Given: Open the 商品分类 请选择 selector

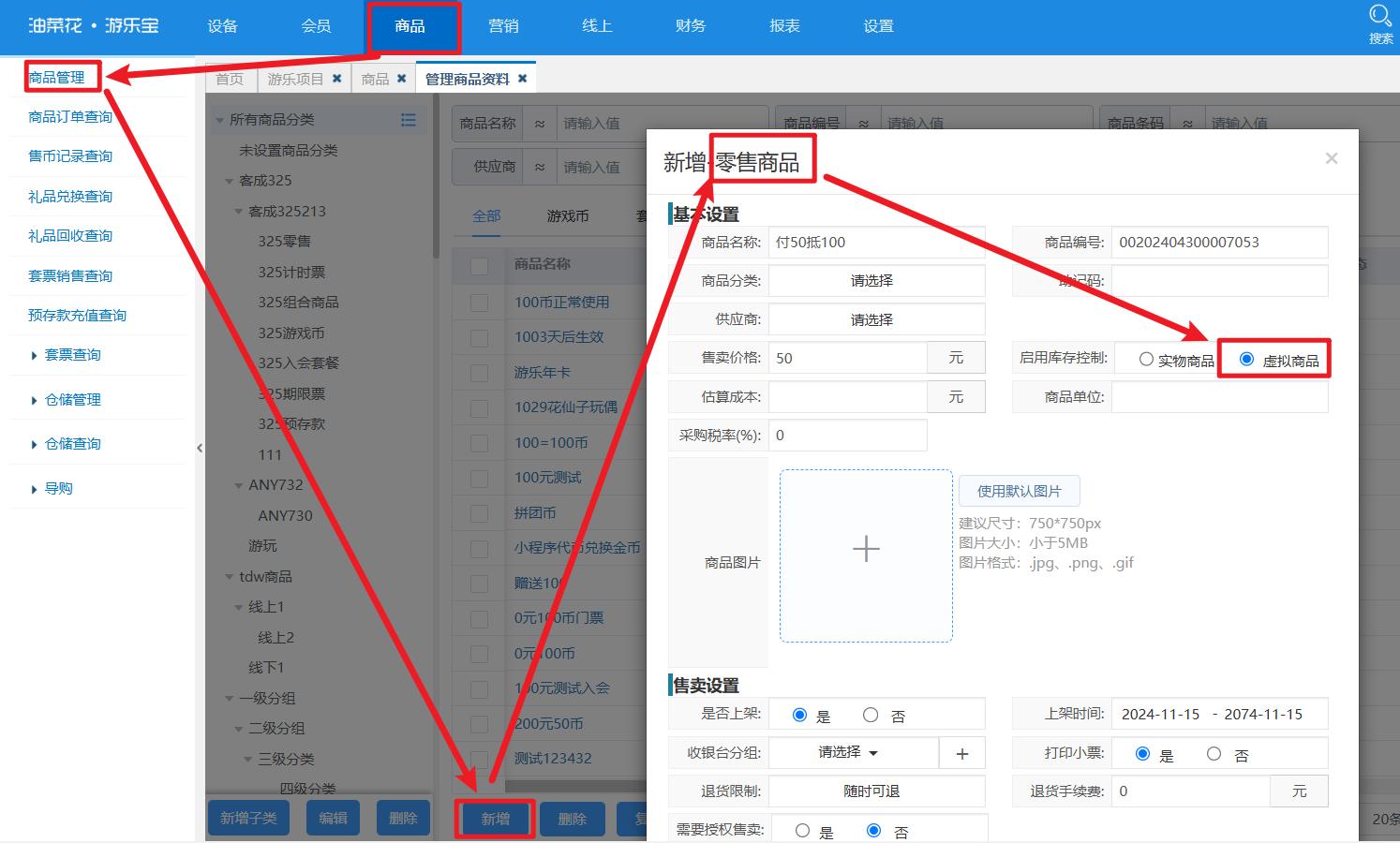Looking at the screenshot, I should [x=876, y=280].
